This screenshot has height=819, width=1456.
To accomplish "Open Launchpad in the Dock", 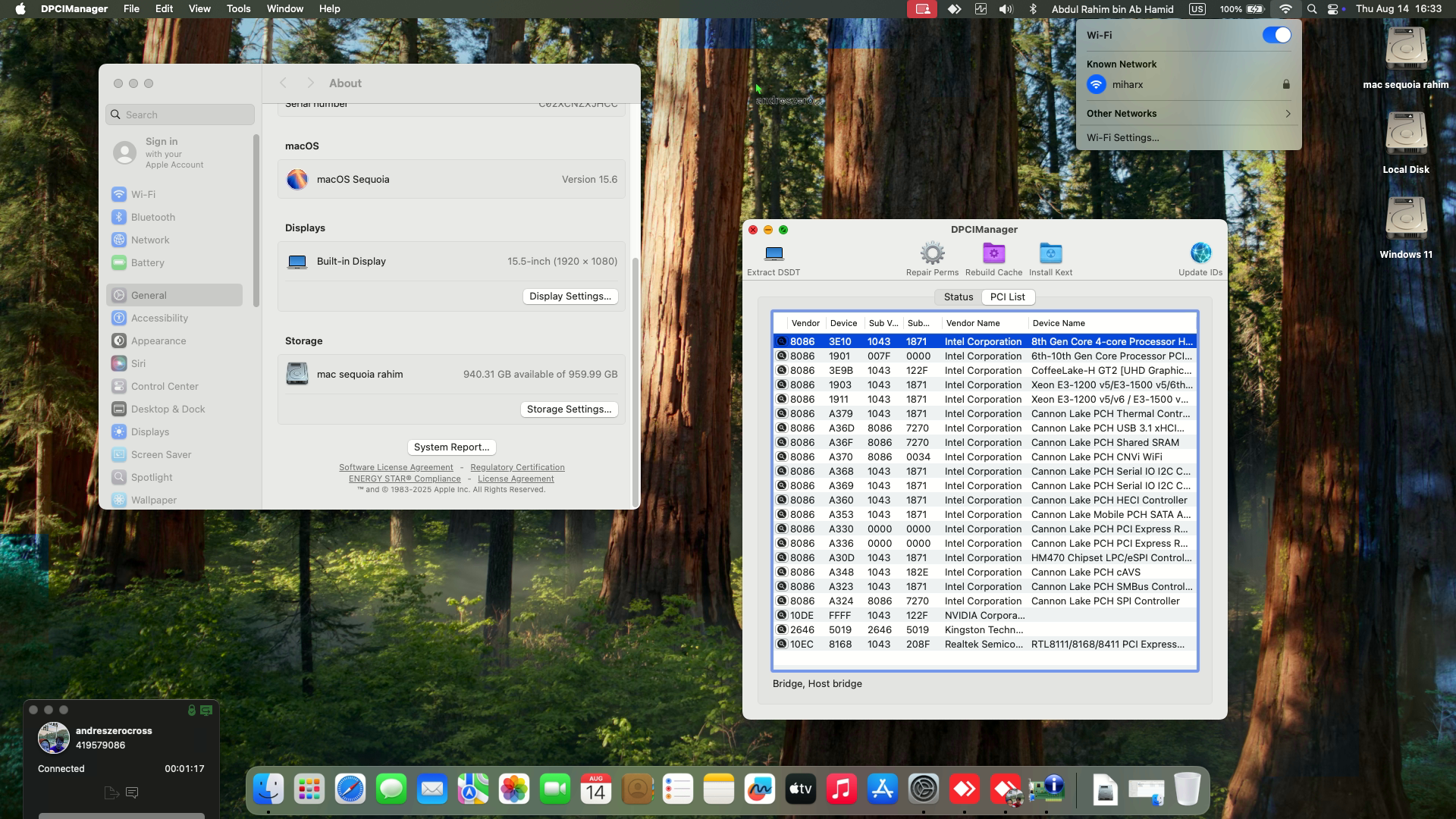I will tap(309, 789).
